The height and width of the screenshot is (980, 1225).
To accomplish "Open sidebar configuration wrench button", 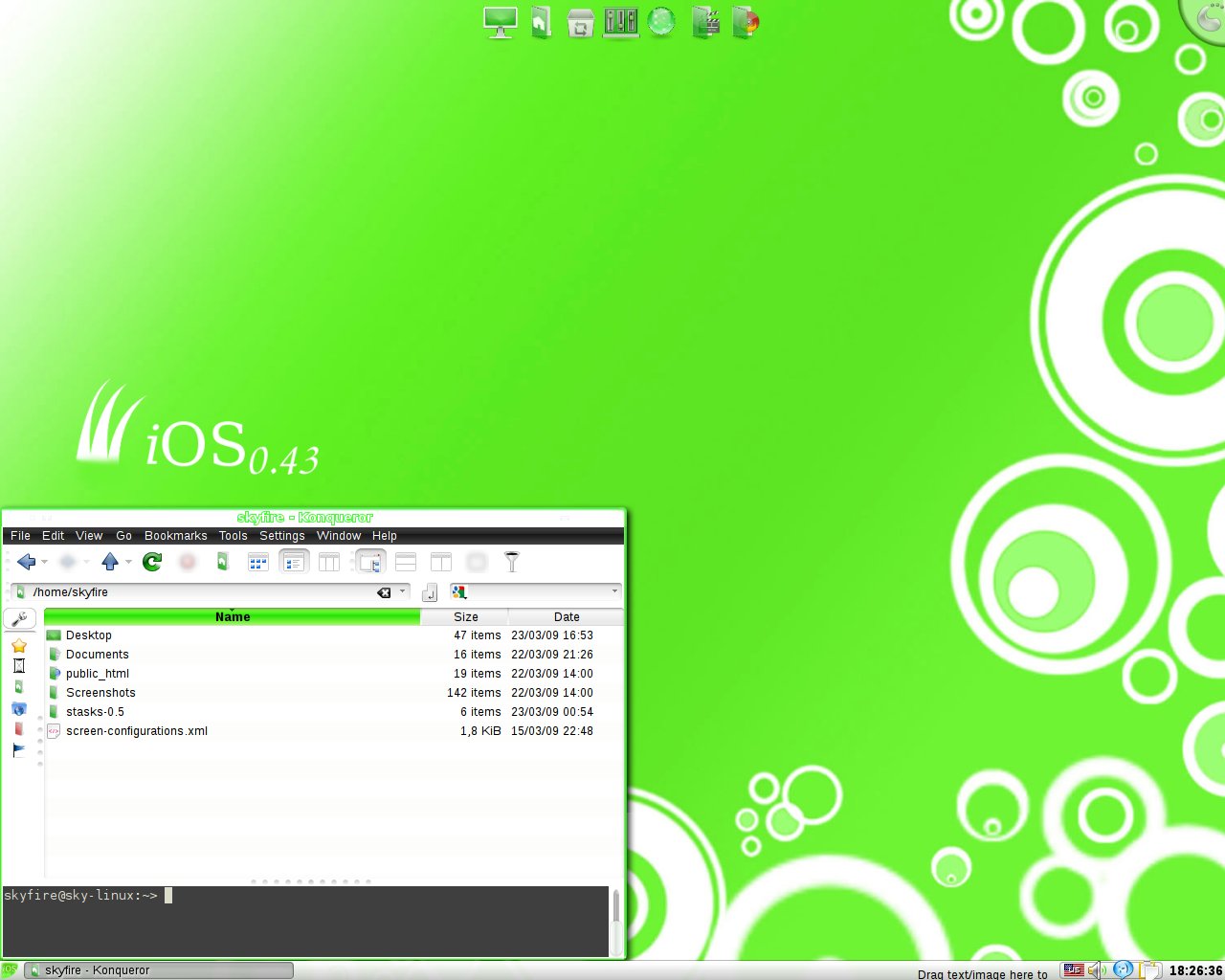I will pos(19,618).
